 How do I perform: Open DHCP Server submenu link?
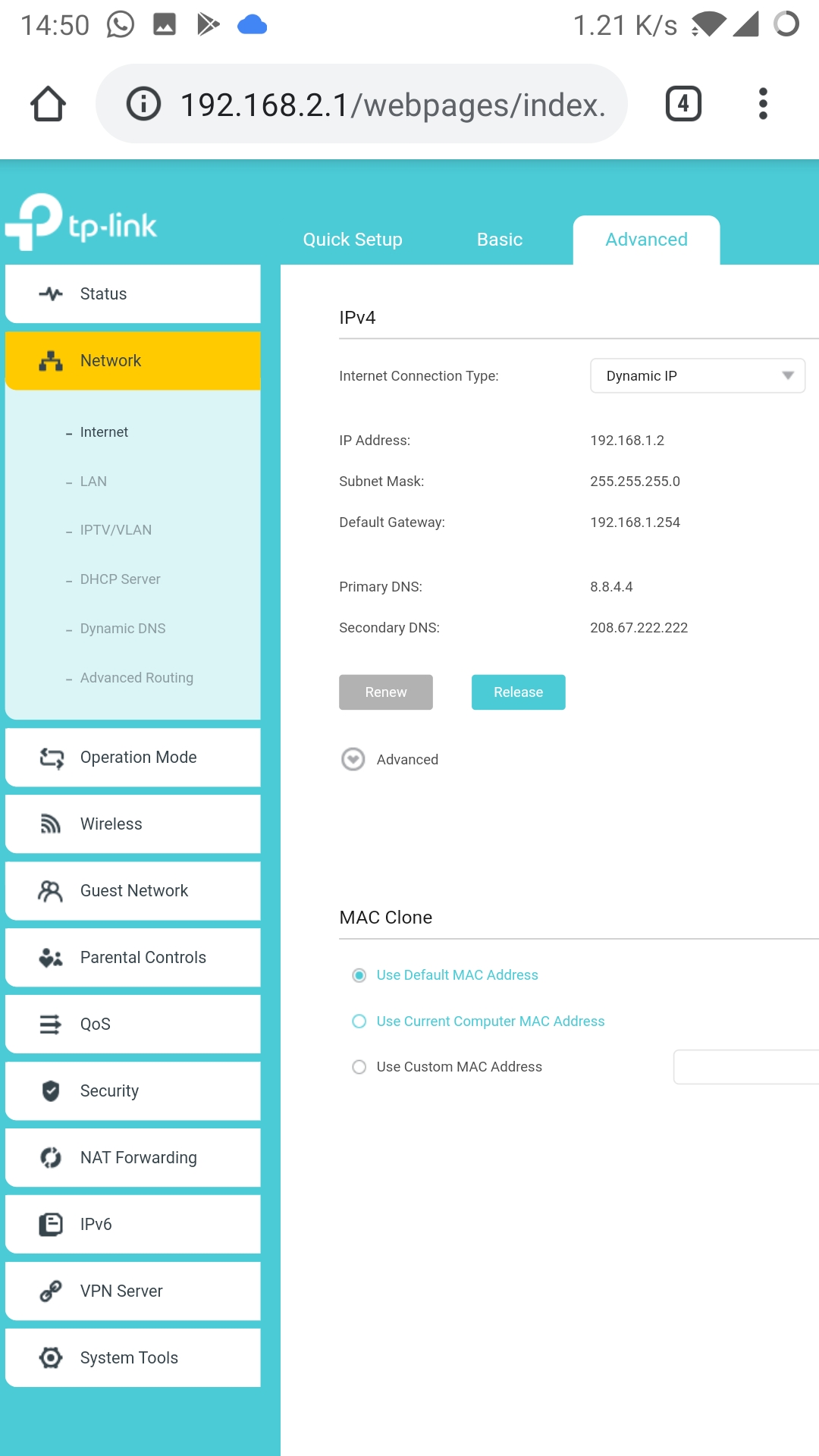coord(120,579)
